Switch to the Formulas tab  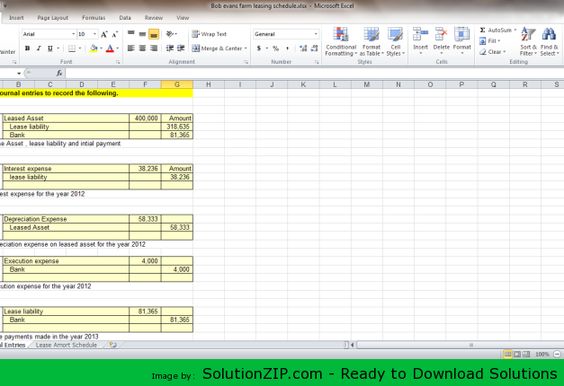pos(94,18)
